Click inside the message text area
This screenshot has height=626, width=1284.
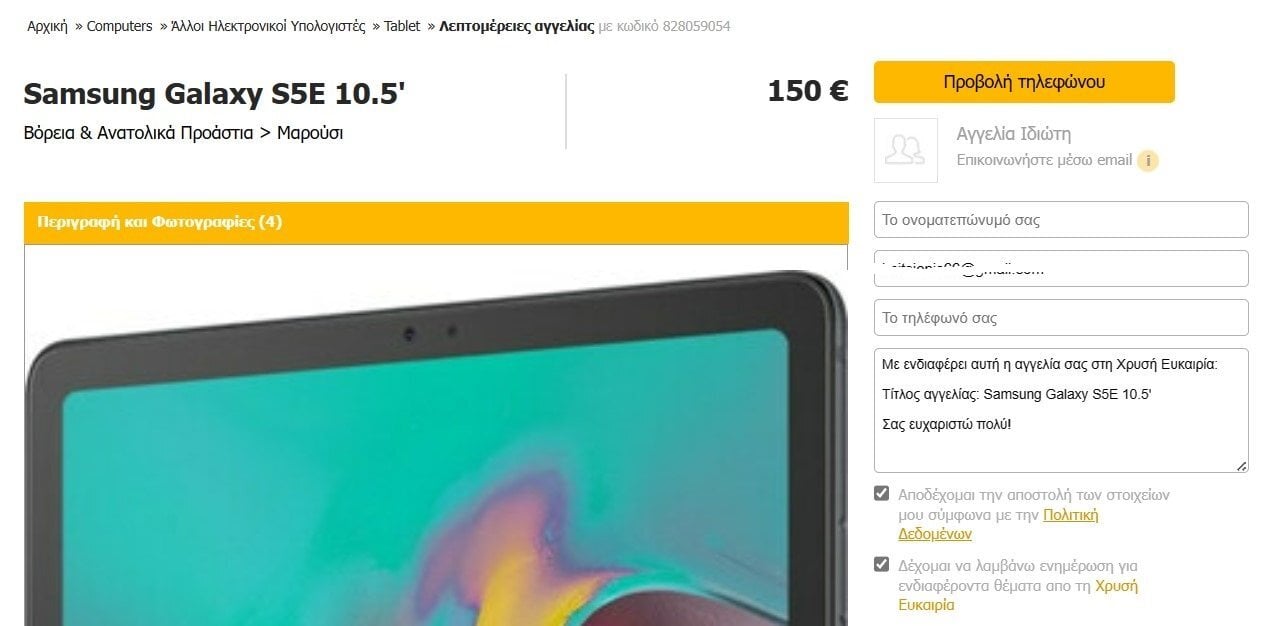[1061, 411]
